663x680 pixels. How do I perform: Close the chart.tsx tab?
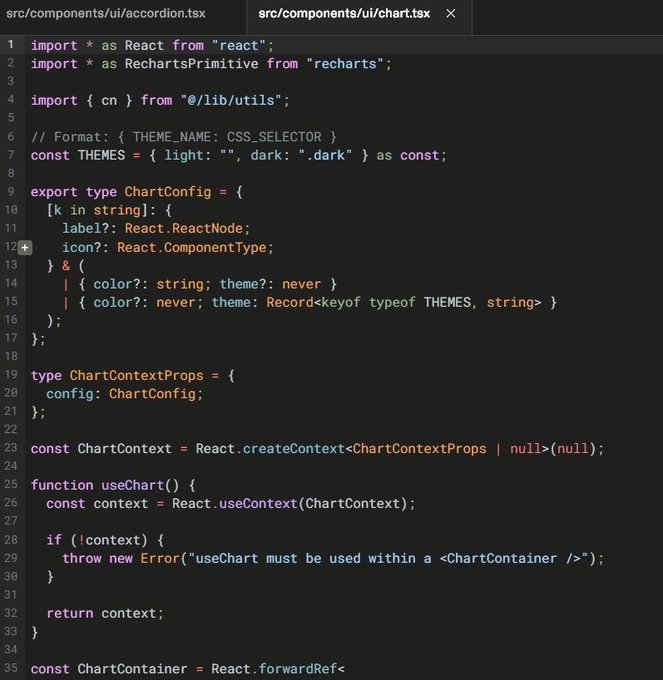point(451,13)
